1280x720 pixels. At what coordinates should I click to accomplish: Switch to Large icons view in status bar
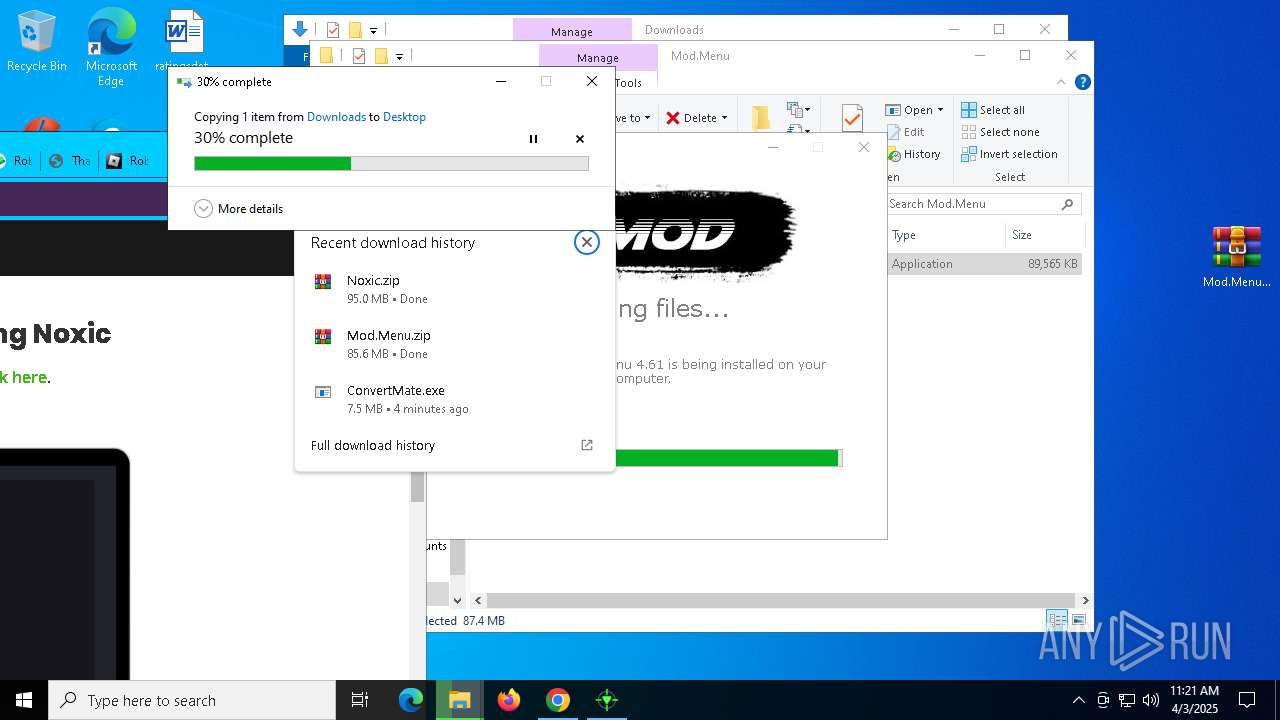(x=1078, y=620)
